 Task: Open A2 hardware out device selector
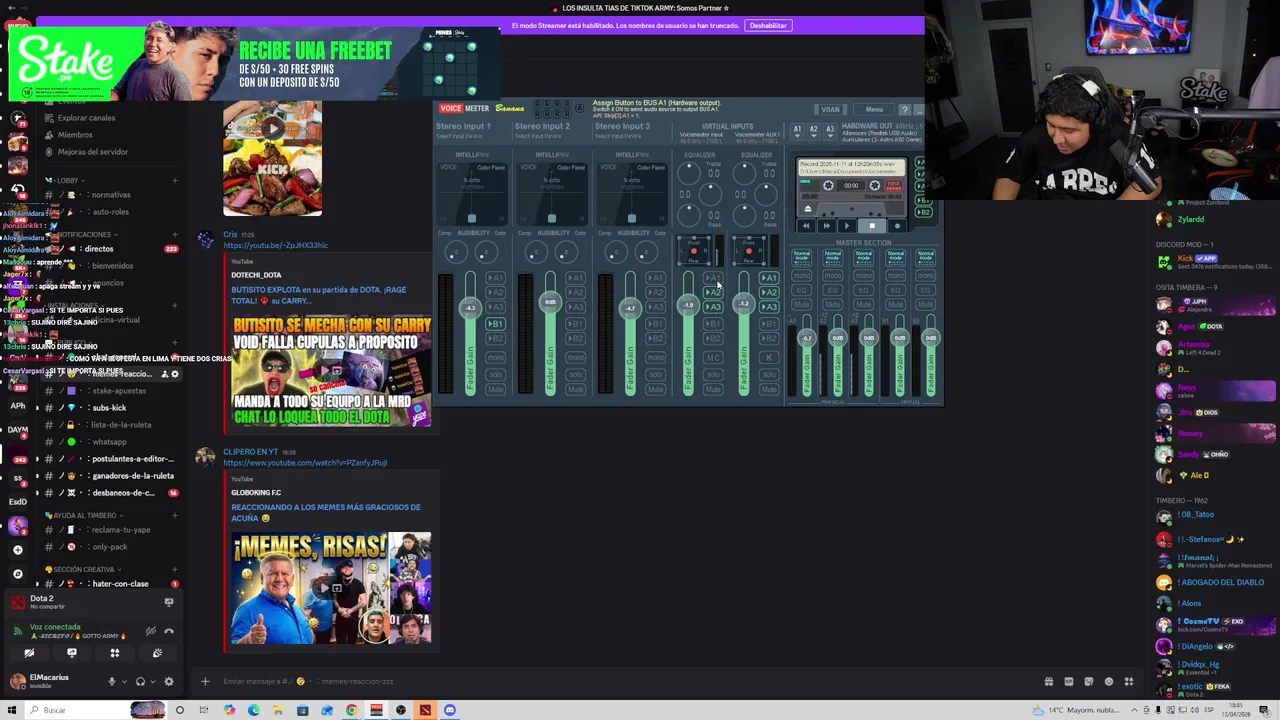point(813,130)
